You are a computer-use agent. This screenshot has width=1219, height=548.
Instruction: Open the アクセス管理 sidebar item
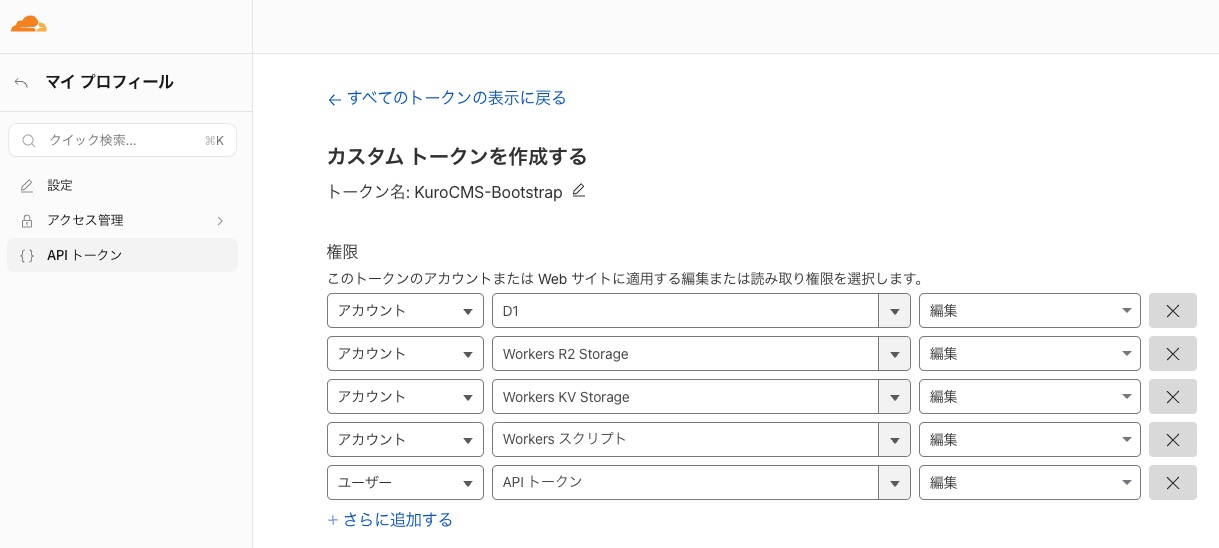122,220
